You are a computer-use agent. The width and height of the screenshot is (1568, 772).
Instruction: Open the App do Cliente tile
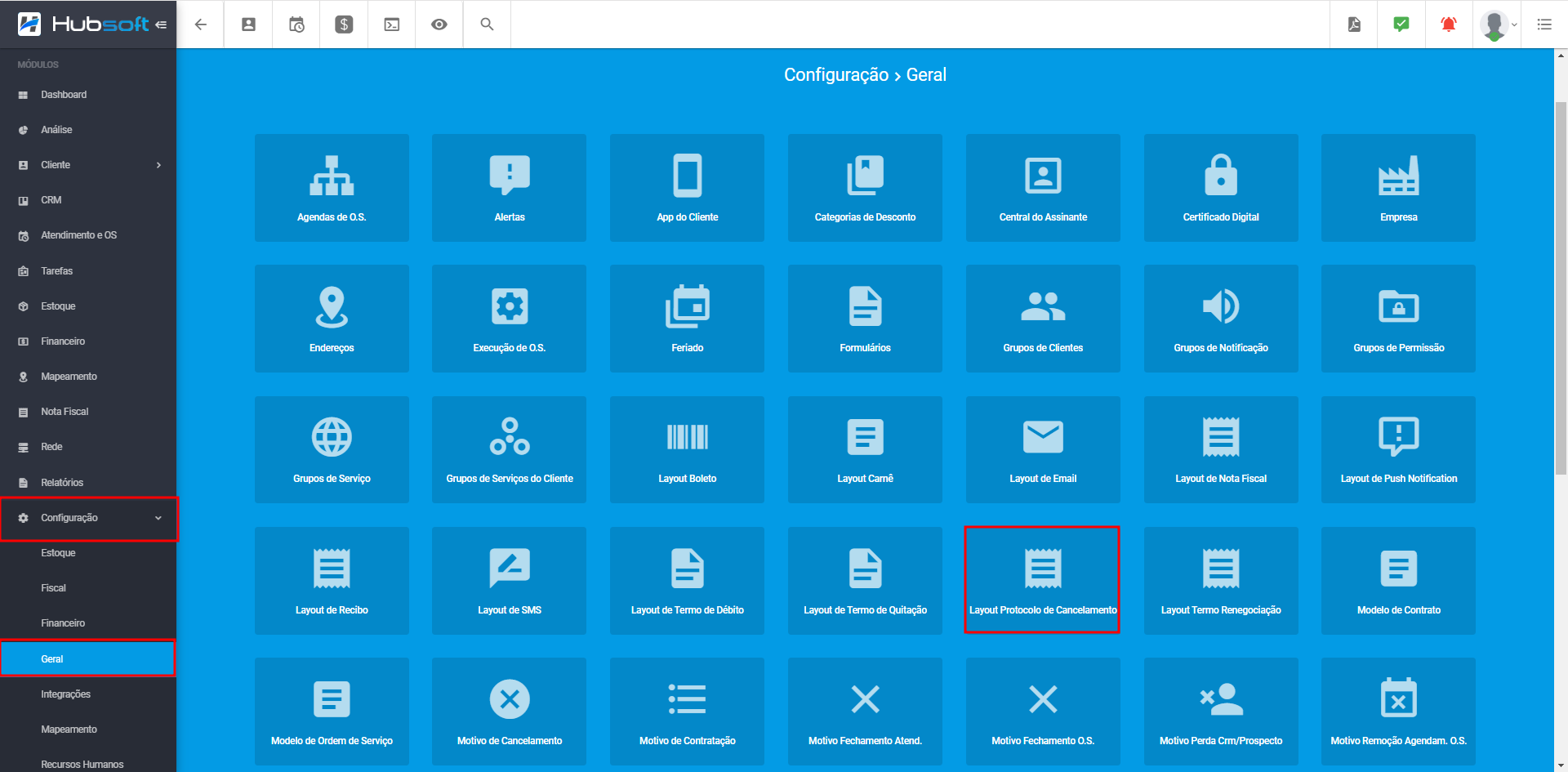pos(688,188)
